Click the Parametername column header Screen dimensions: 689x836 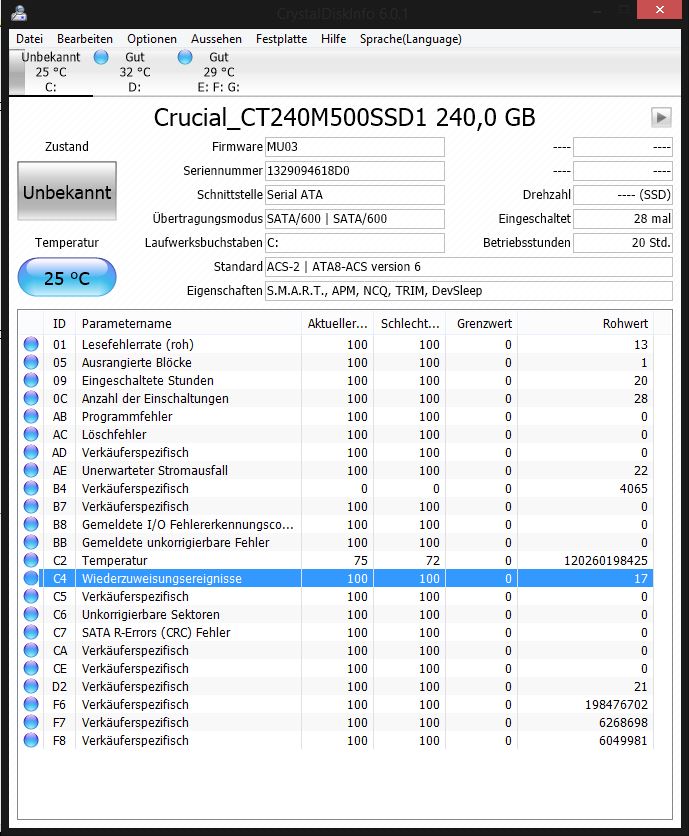tap(188, 324)
